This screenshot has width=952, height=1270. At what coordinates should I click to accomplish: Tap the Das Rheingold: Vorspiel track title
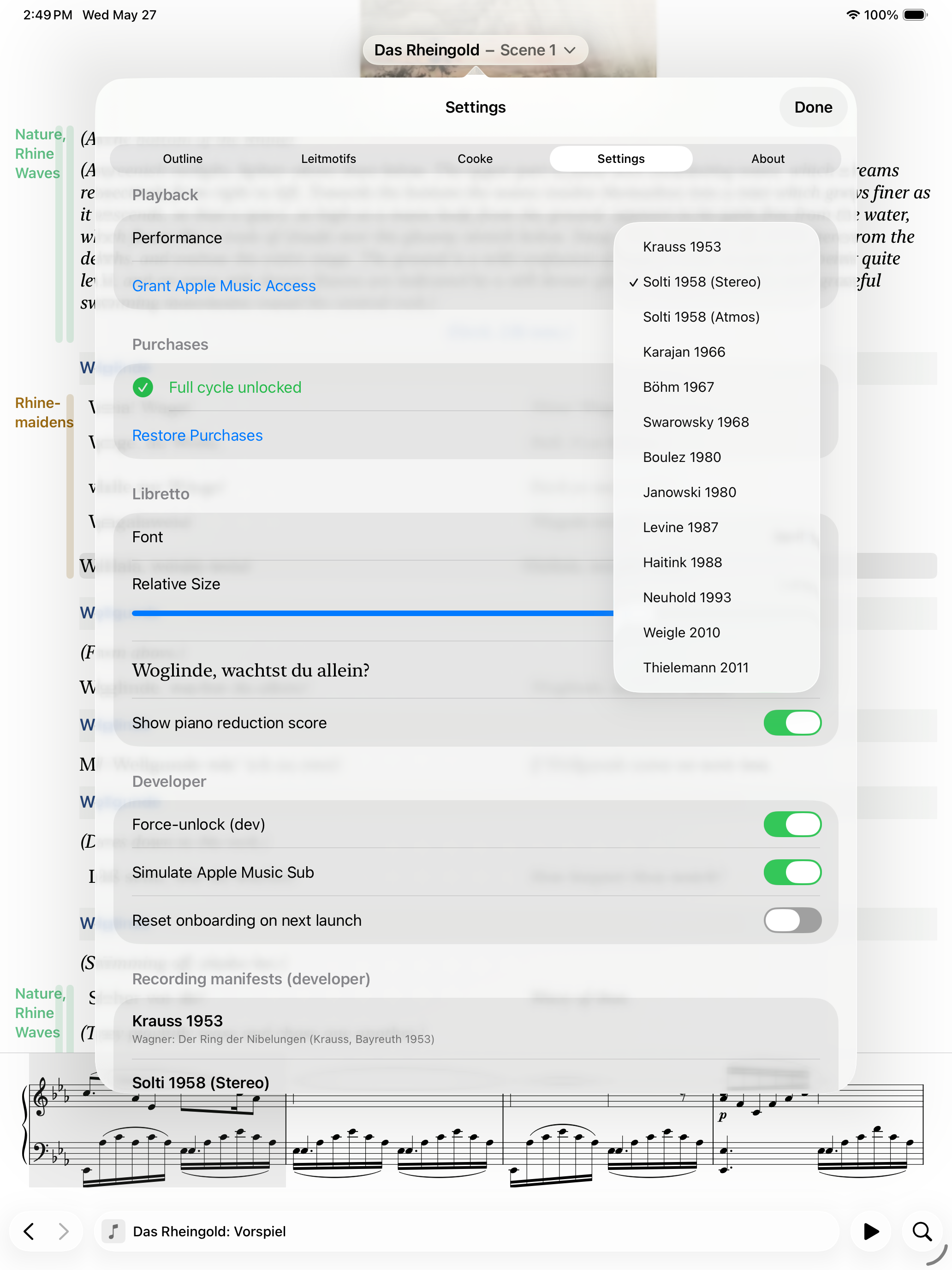[x=209, y=1231]
